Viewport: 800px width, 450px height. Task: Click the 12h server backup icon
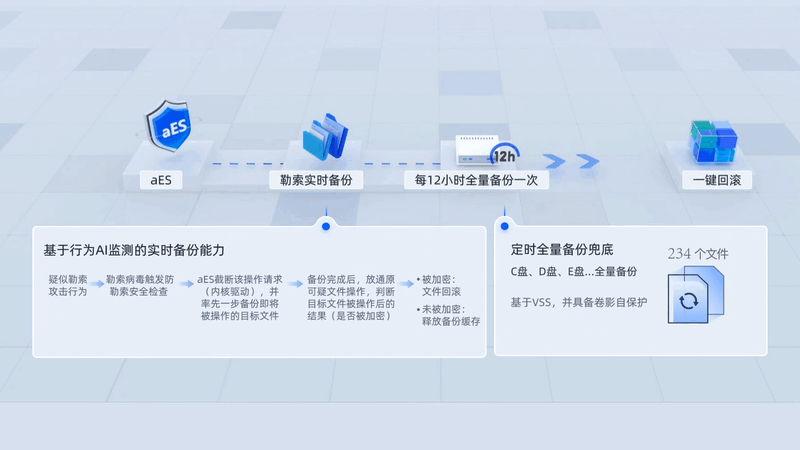[487, 150]
